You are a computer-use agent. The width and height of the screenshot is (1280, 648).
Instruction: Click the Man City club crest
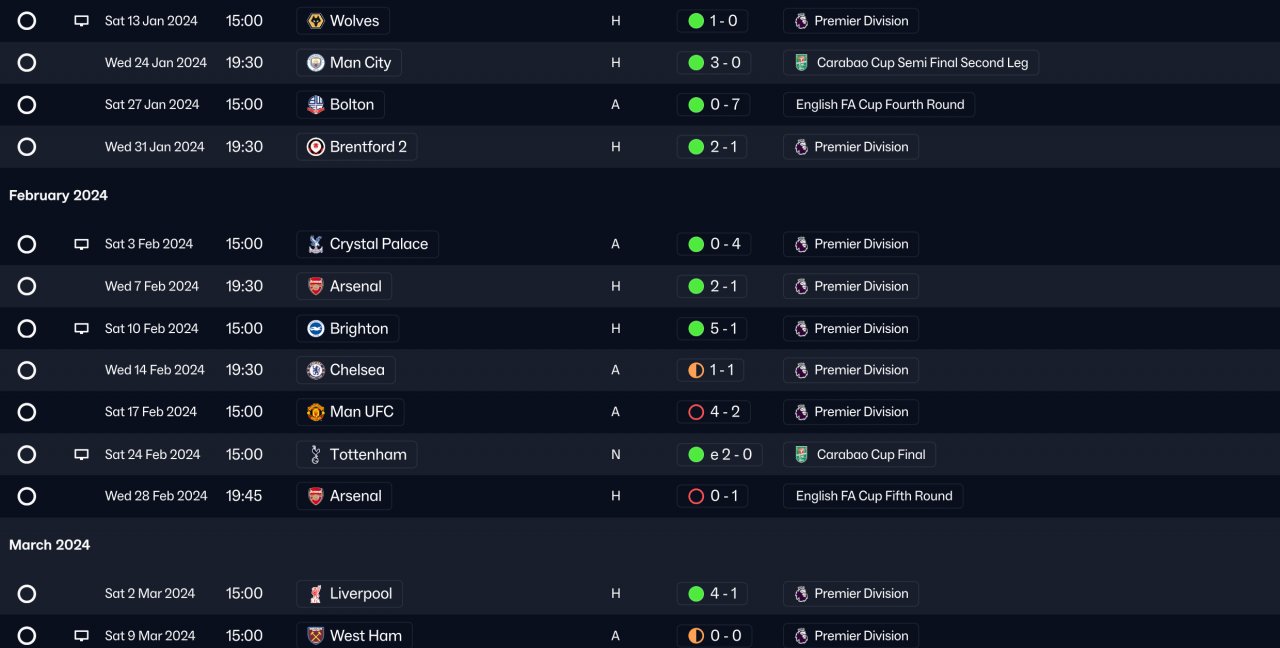tap(315, 63)
